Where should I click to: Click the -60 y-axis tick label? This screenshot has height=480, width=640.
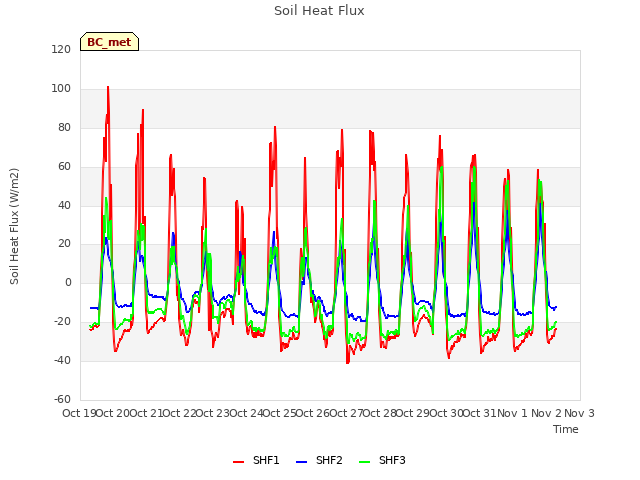tap(62, 399)
